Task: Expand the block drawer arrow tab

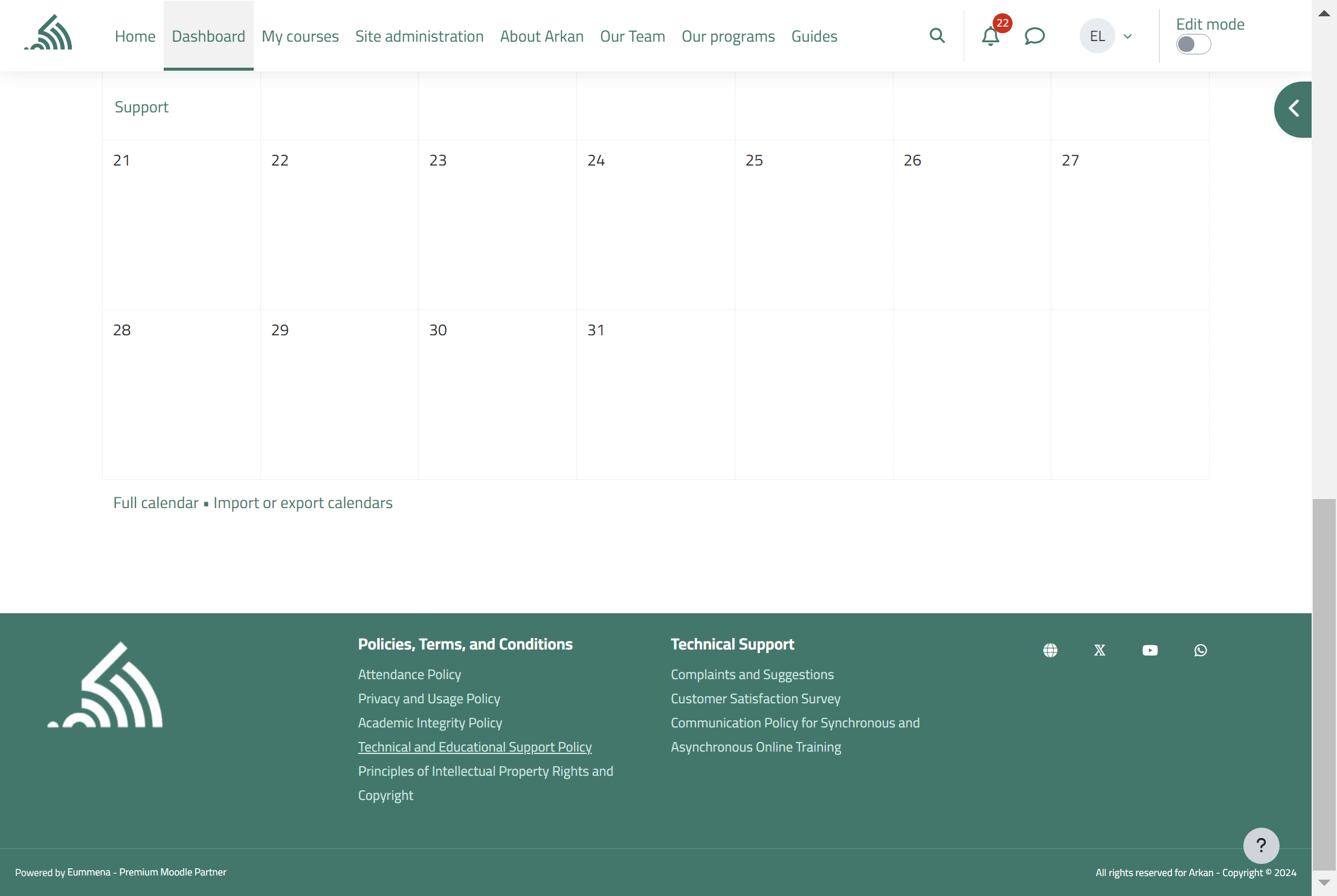Action: click(x=1293, y=109)
